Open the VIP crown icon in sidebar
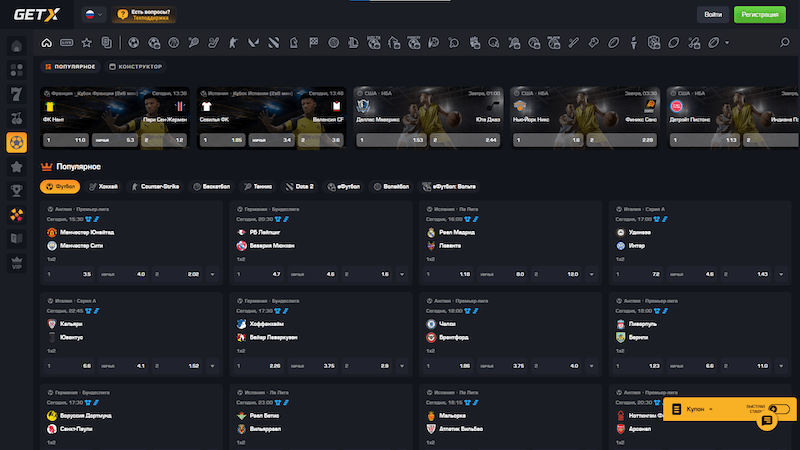 16,262
